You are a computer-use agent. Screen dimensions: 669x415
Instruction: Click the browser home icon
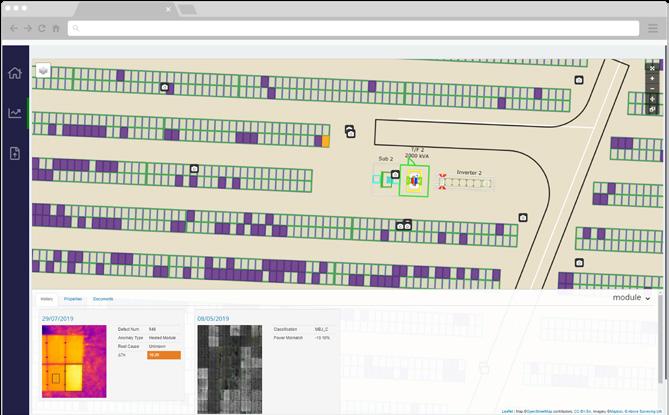click(56, 28)
